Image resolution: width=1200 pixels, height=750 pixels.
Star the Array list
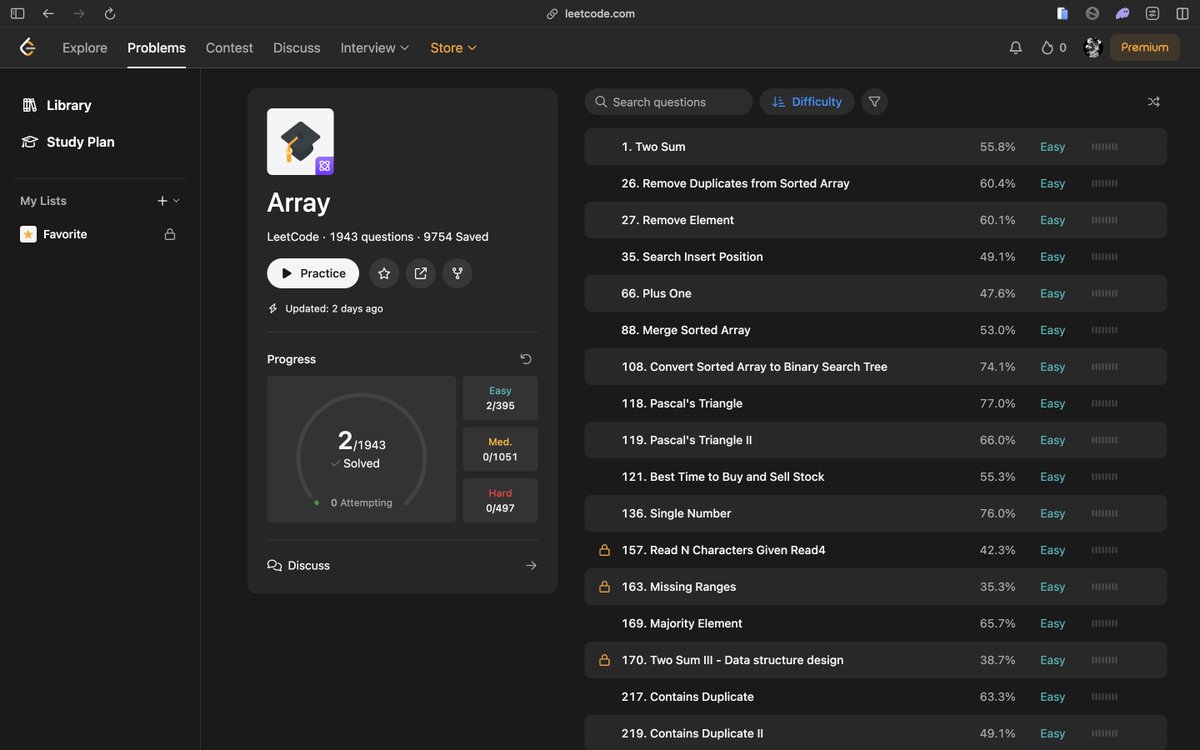pyautogui.click(x=384, y=273)
